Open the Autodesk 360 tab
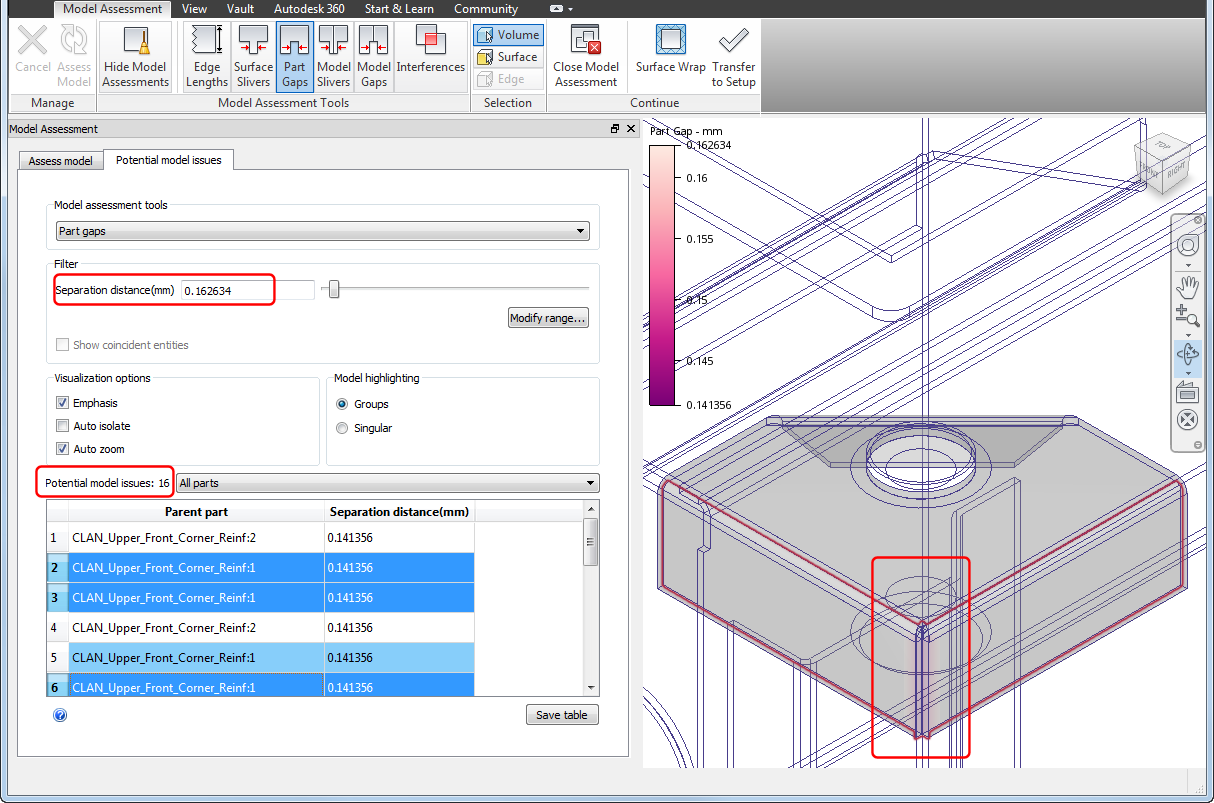The height and width of the screenshot is (803, 1214). tap(309, 9)
